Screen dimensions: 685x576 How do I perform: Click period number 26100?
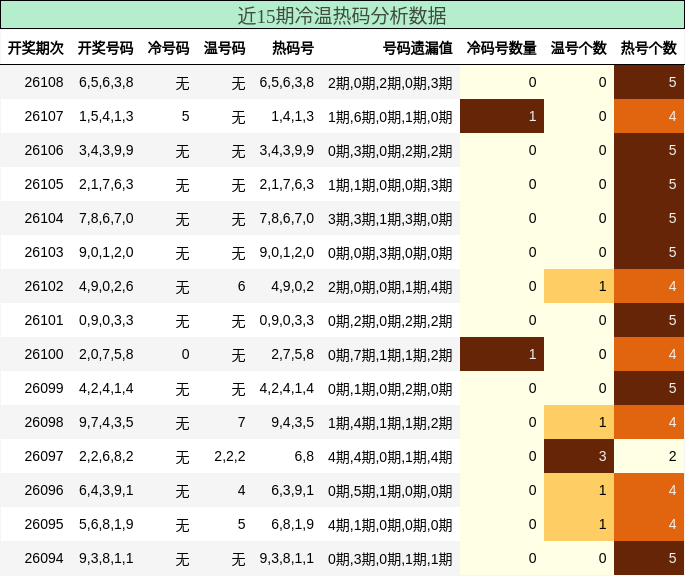click(x=44, y=354)
